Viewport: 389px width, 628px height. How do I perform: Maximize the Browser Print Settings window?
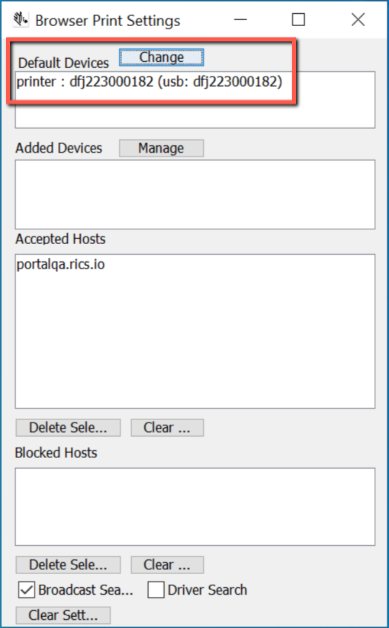(x=298, y=20)
